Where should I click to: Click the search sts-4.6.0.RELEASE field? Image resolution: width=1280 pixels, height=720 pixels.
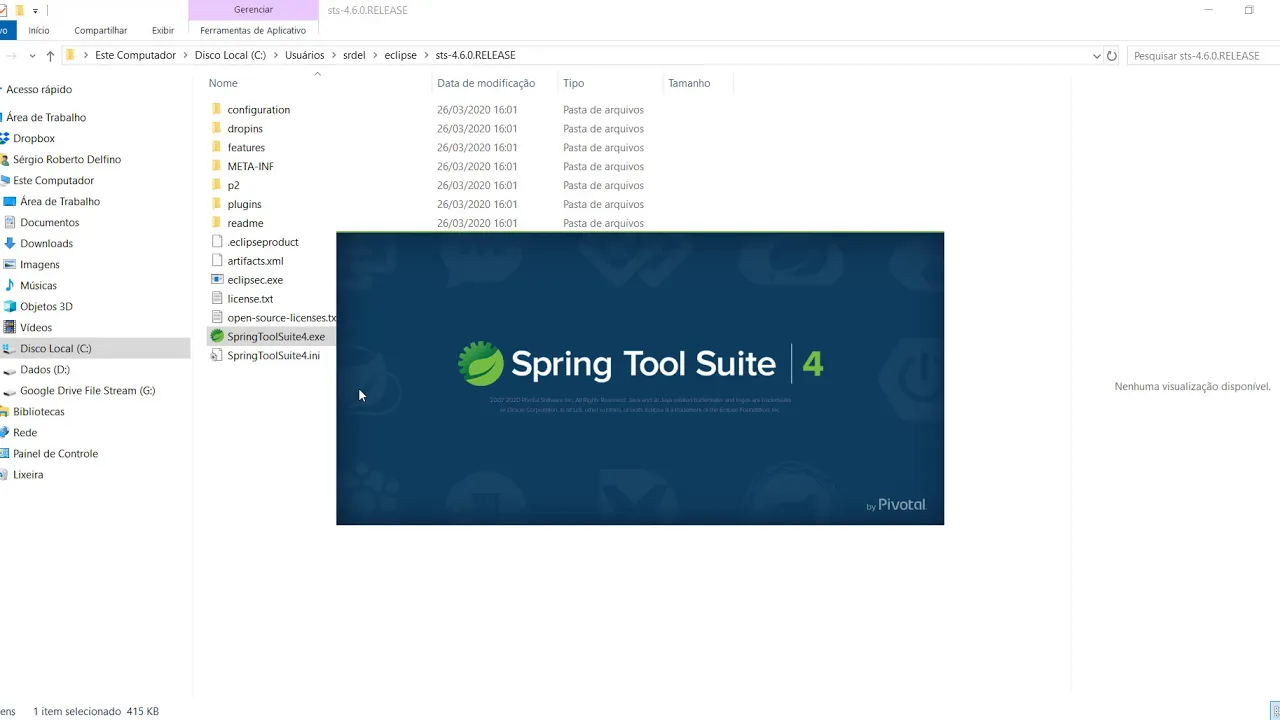(1203, 56)
